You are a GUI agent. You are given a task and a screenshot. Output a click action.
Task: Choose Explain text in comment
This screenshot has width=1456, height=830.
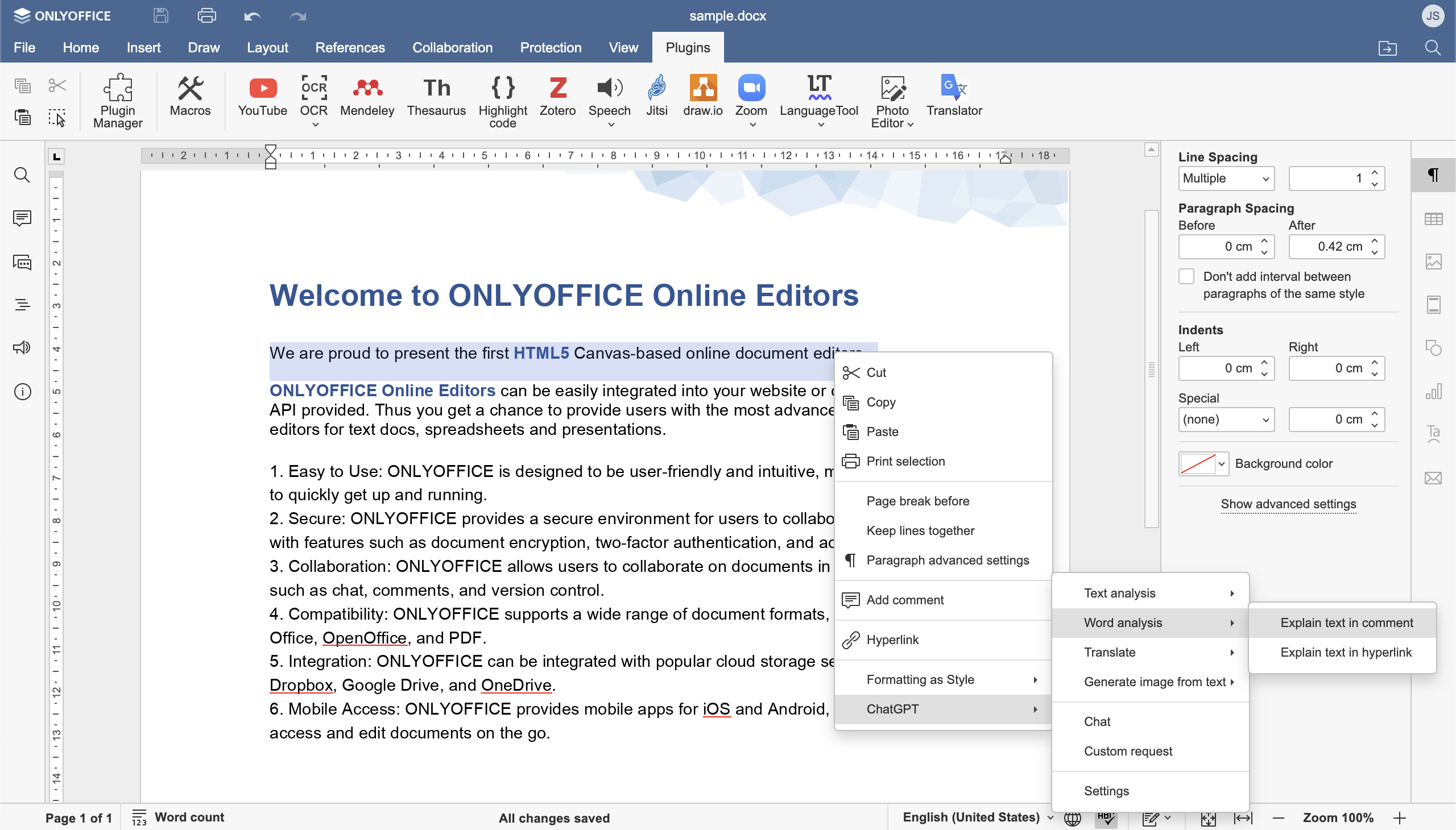coord(1342,622)
